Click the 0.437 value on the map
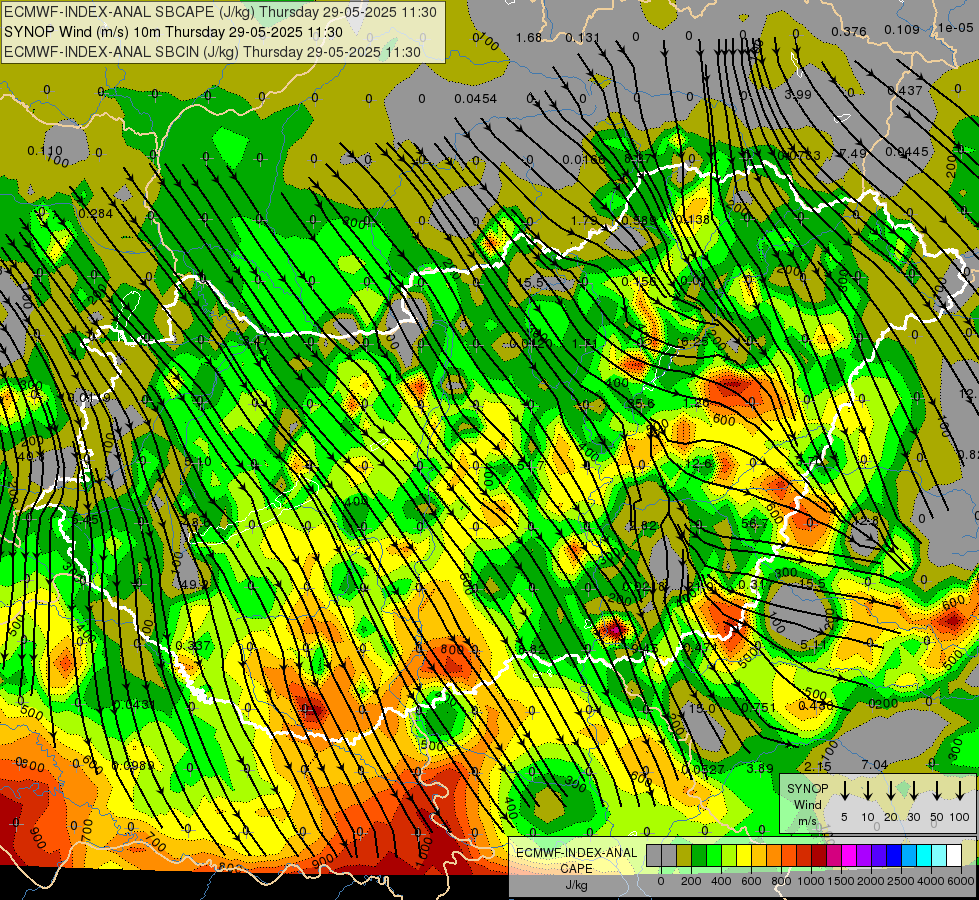 [905, 91]
